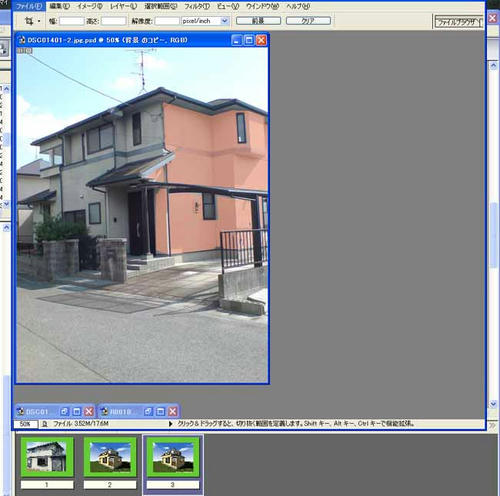Open the ファイルブラウザ palette tab
The height and width of the screenshot is (496, 500).
tap(459, 22)
